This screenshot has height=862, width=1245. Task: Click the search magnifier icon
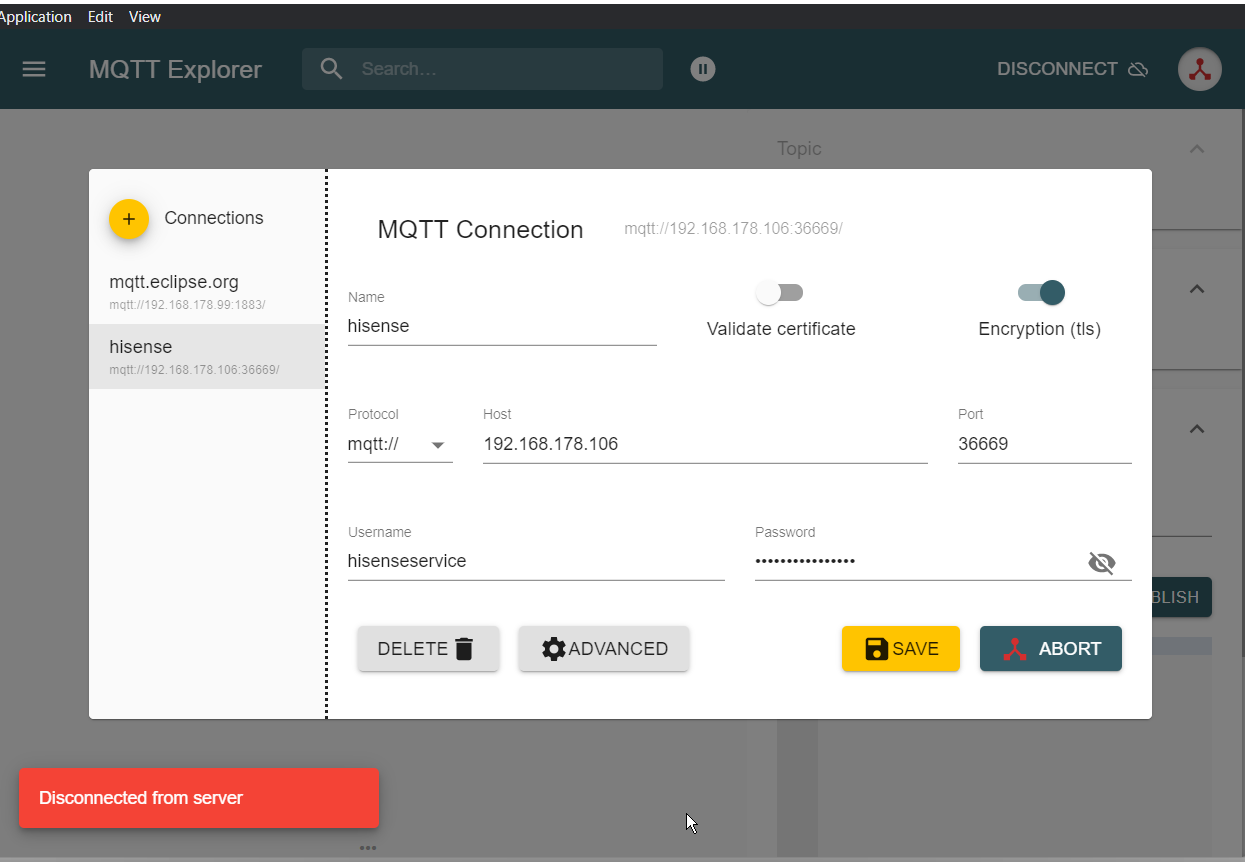(x=331, y=69)
